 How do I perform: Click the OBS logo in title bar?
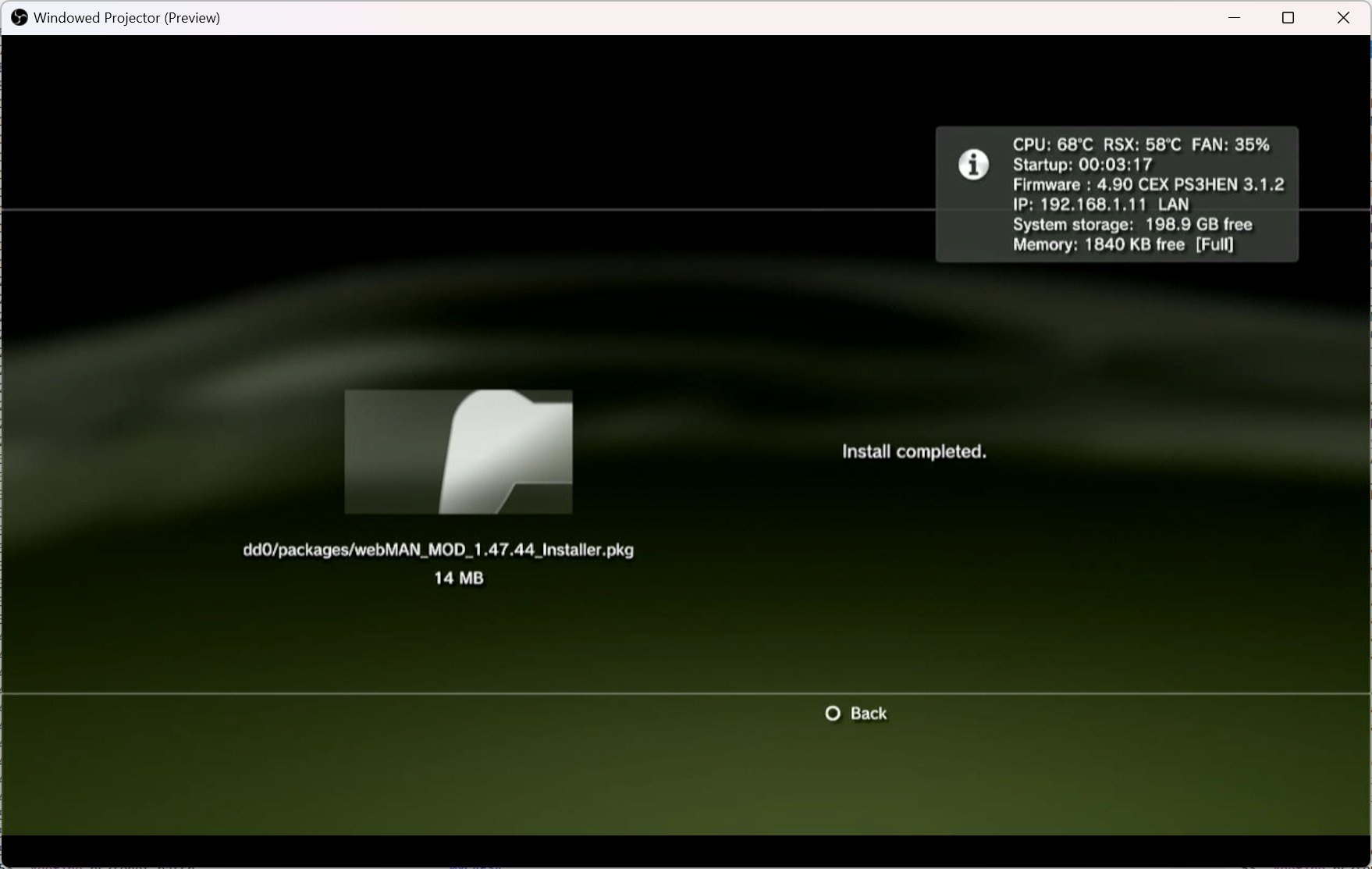click(19, 17)
